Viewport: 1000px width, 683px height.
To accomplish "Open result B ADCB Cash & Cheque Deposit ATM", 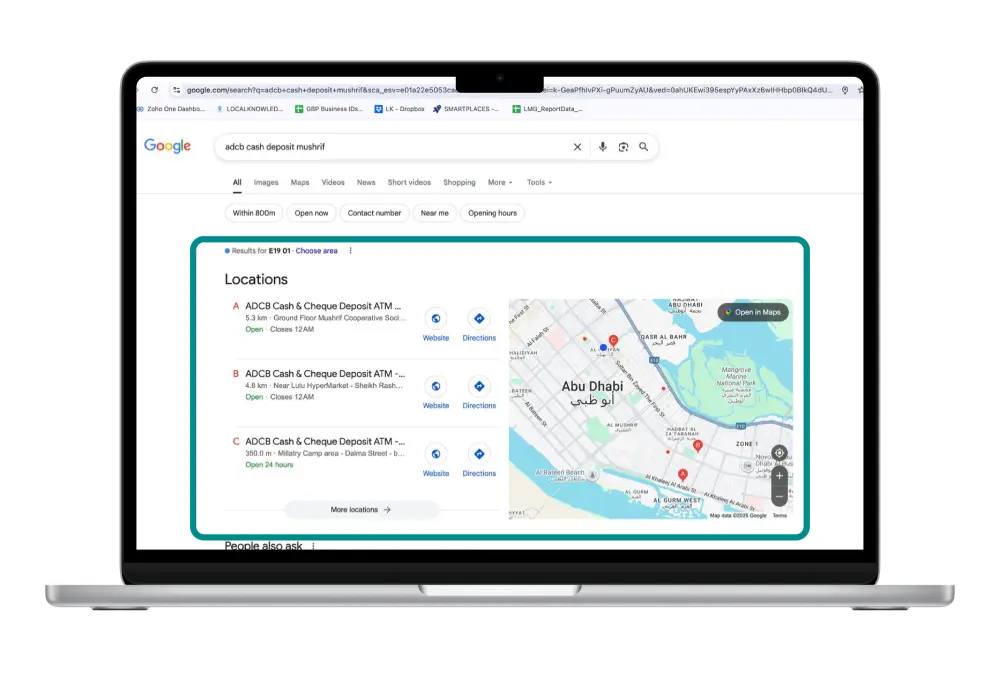I will click(325, 374).
